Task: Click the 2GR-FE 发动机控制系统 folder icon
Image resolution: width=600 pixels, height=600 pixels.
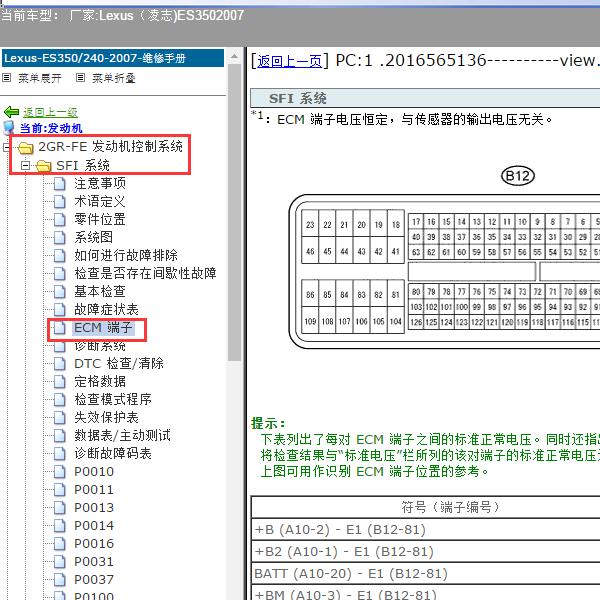Action: pyautogui.click(x=26, y=147)
